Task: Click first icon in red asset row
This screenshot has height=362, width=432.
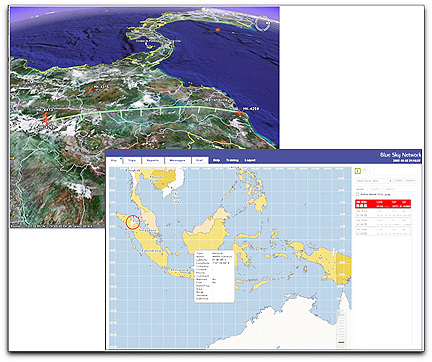Action: (x=358, y=206)
